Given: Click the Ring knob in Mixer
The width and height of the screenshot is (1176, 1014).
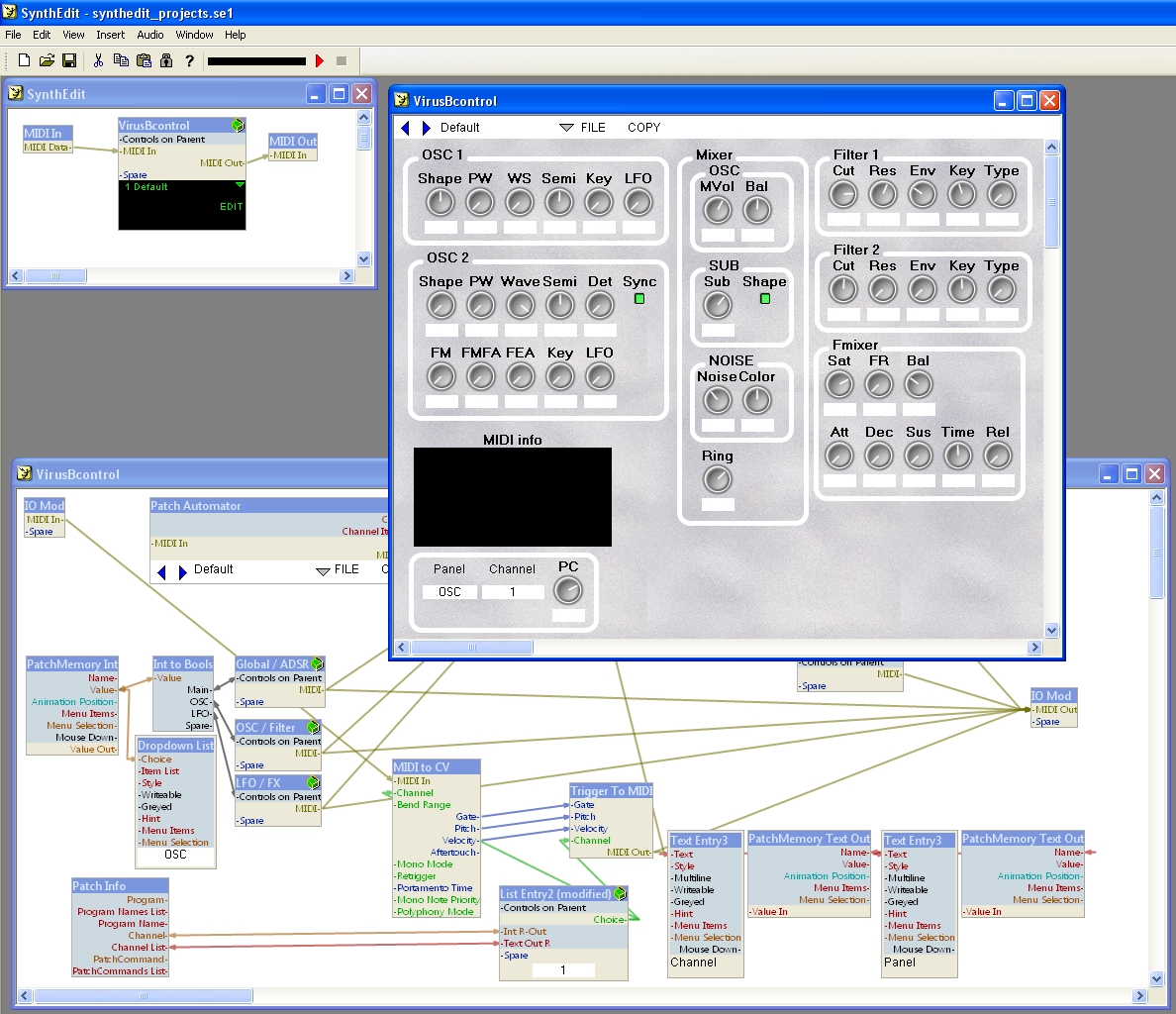Looking at the screenshot, I should [718, 480].
